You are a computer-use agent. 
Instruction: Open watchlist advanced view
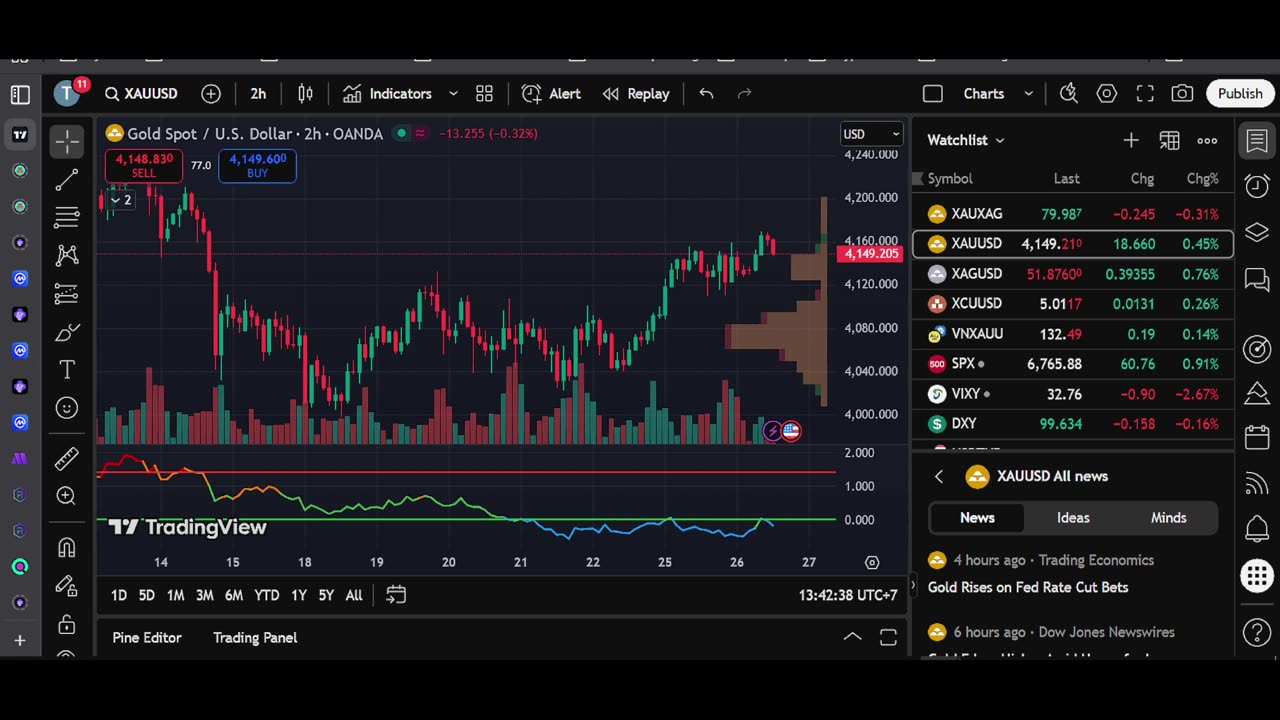point(1169,141)
